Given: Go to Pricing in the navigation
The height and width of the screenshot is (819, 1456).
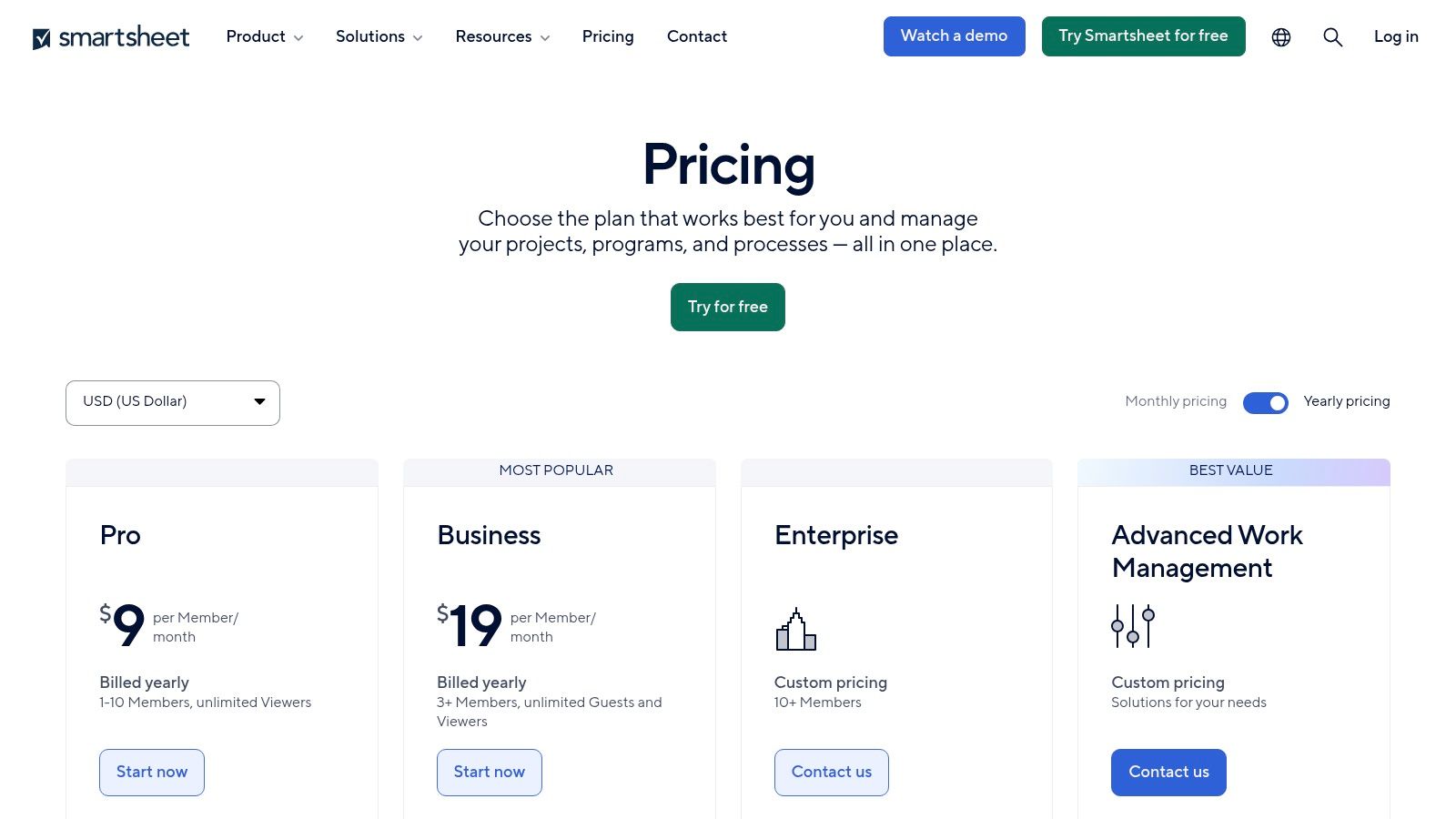Looking at the screenshot, I should pyautogui.click(x=608, y=36).
